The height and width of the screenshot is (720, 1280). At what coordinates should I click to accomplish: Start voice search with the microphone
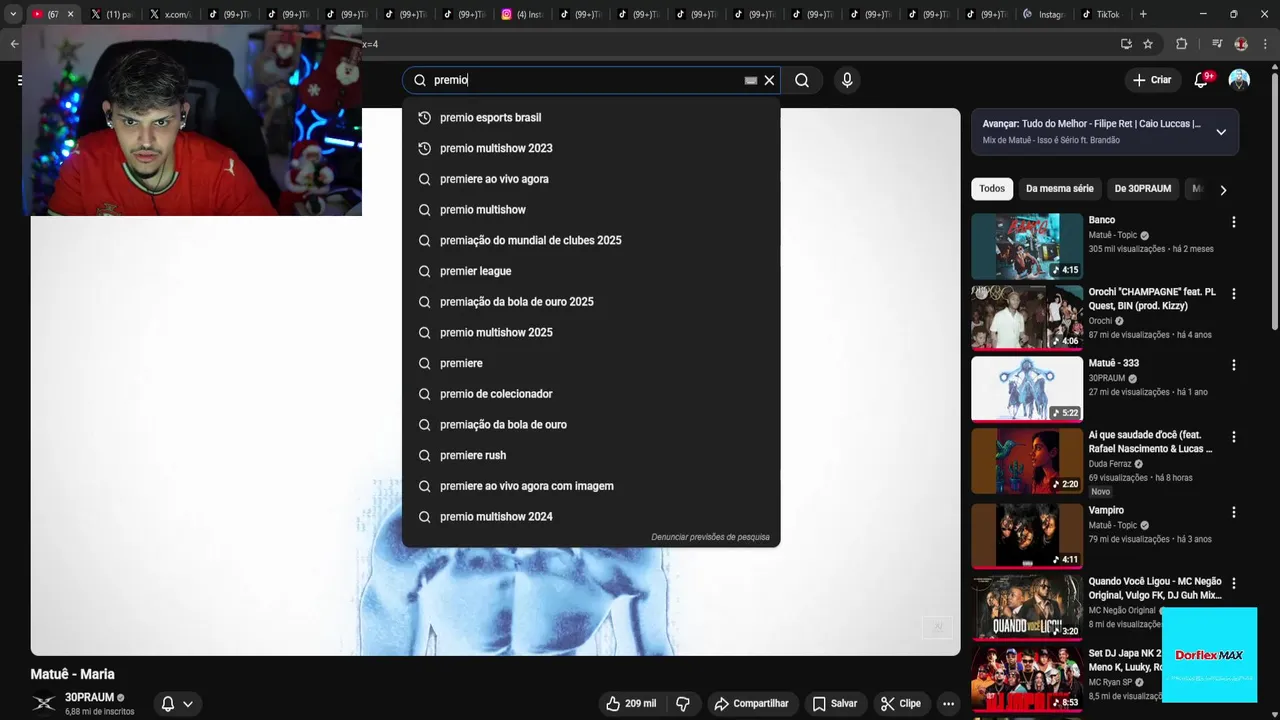(847, 80)
